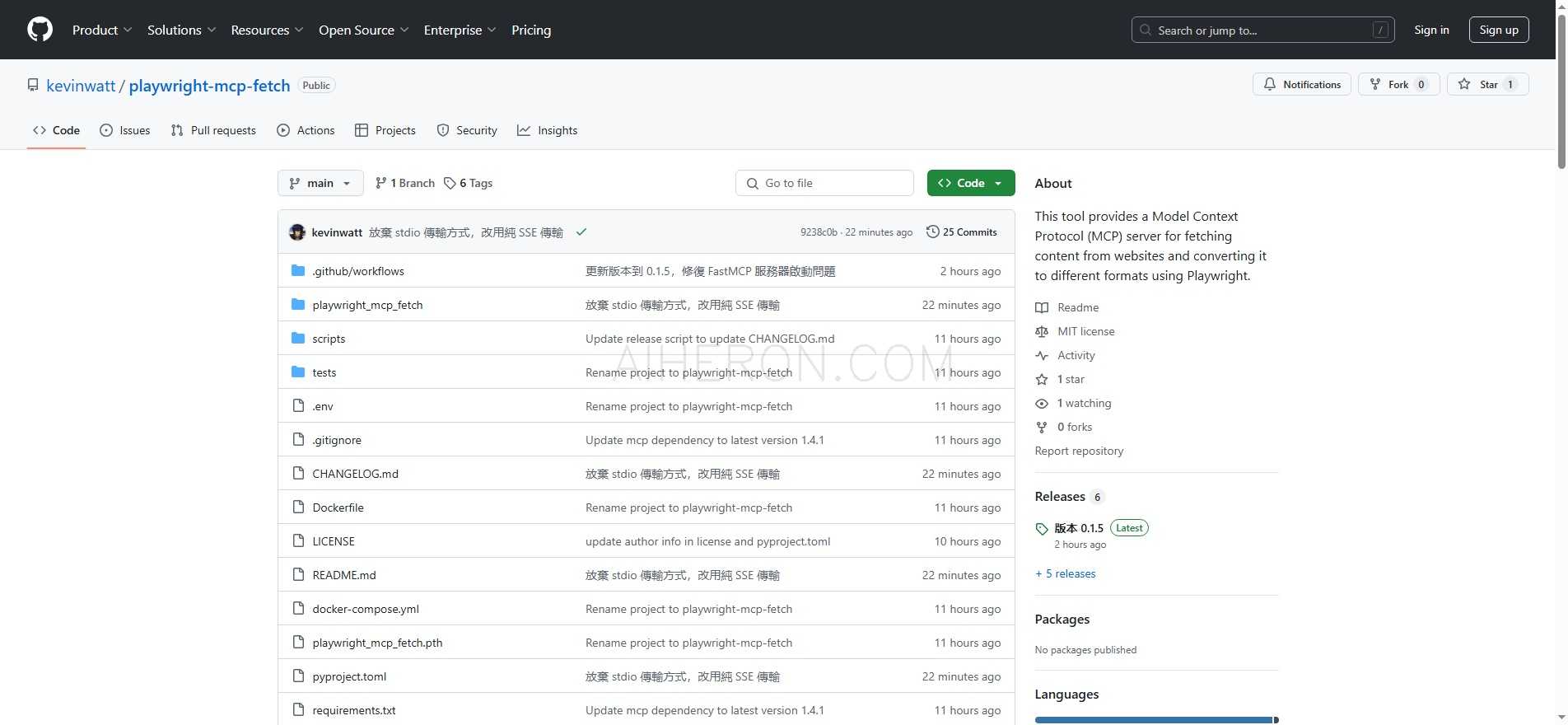1568x725 pixels.
Task: Fork the repository
Action: (x=1398, y=84)
